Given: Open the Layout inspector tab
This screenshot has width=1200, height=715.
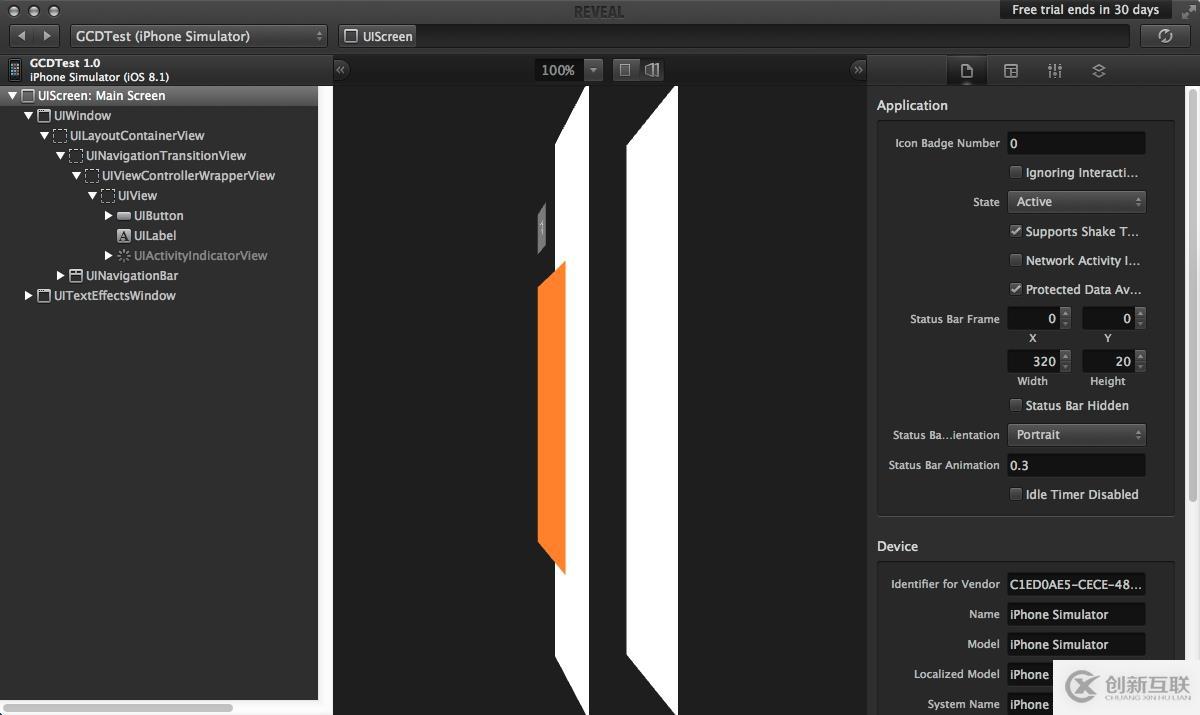Looking at the screenshot, I should pyautogui.click(x=1011, y=71).
